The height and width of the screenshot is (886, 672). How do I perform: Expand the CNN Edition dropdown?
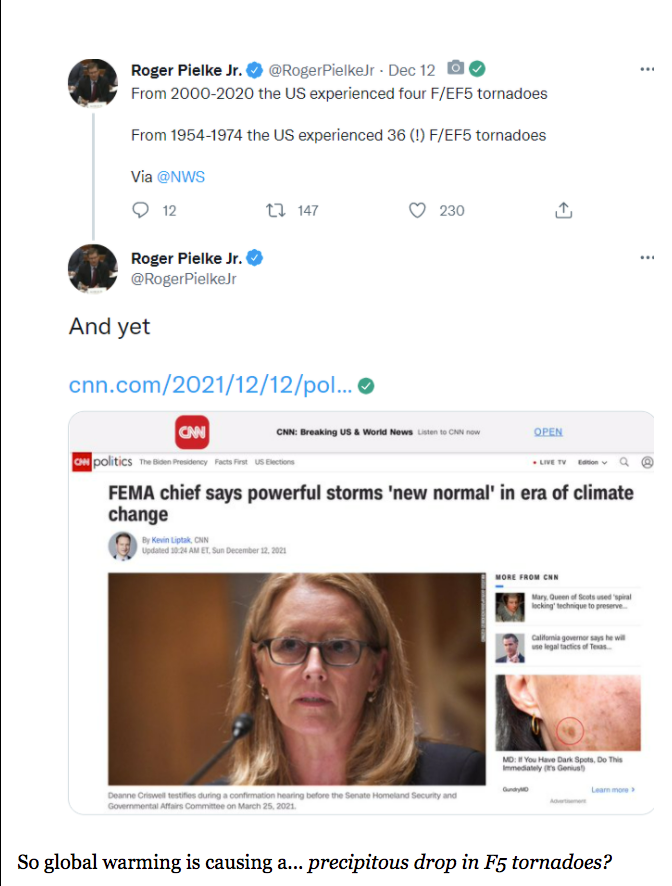pyautogui.click(x=592, y=462)
